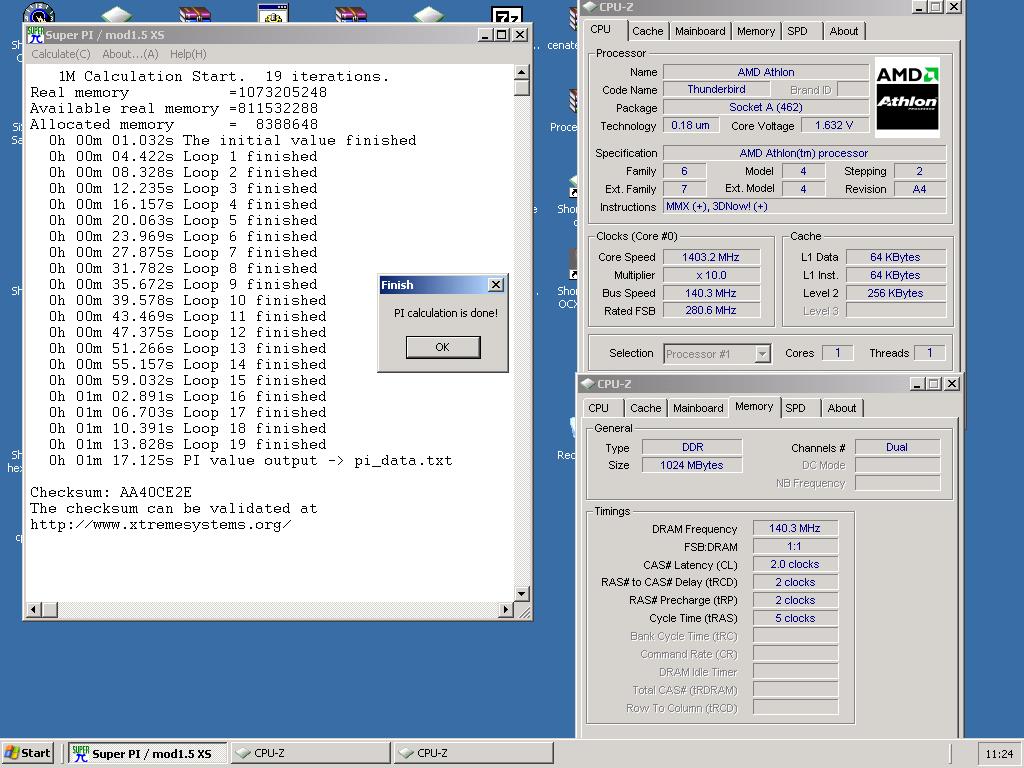Click the Bus Speed 140.3 MHz value
Image resolution: width=1024 pixels, height=768 pixels.
coord(711,293)
